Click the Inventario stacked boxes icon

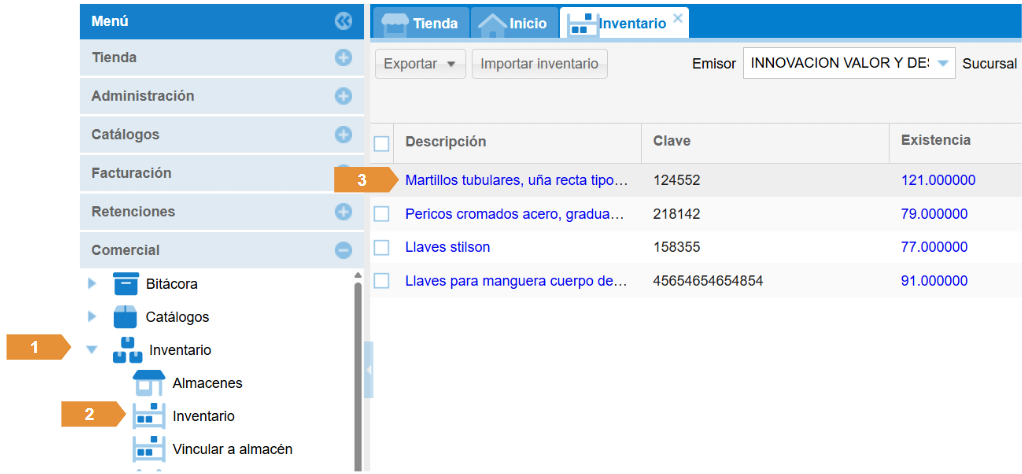click(128, 350)
